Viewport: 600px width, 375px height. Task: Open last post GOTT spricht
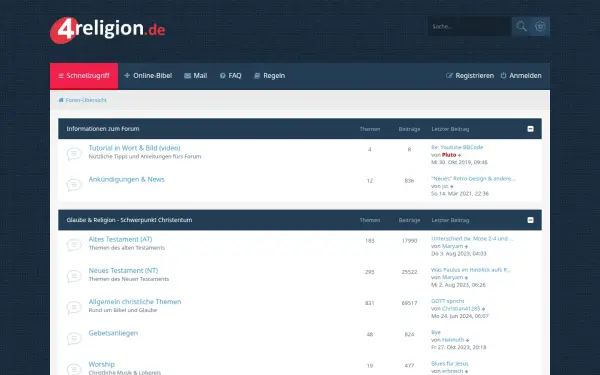coord(448,301)
